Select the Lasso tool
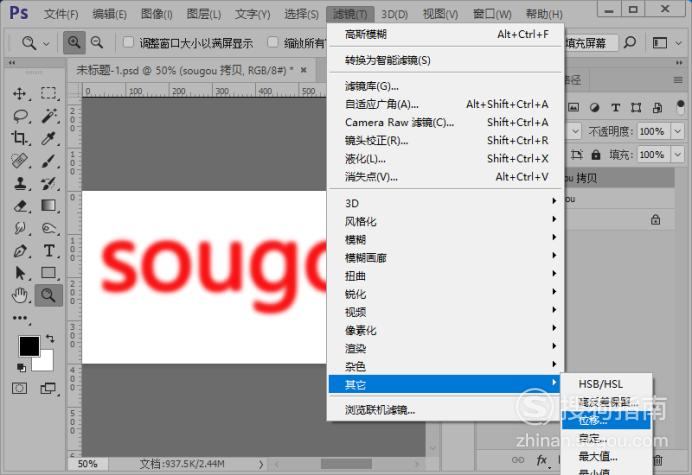The image size is (692, 475). [x=20, y=116]
